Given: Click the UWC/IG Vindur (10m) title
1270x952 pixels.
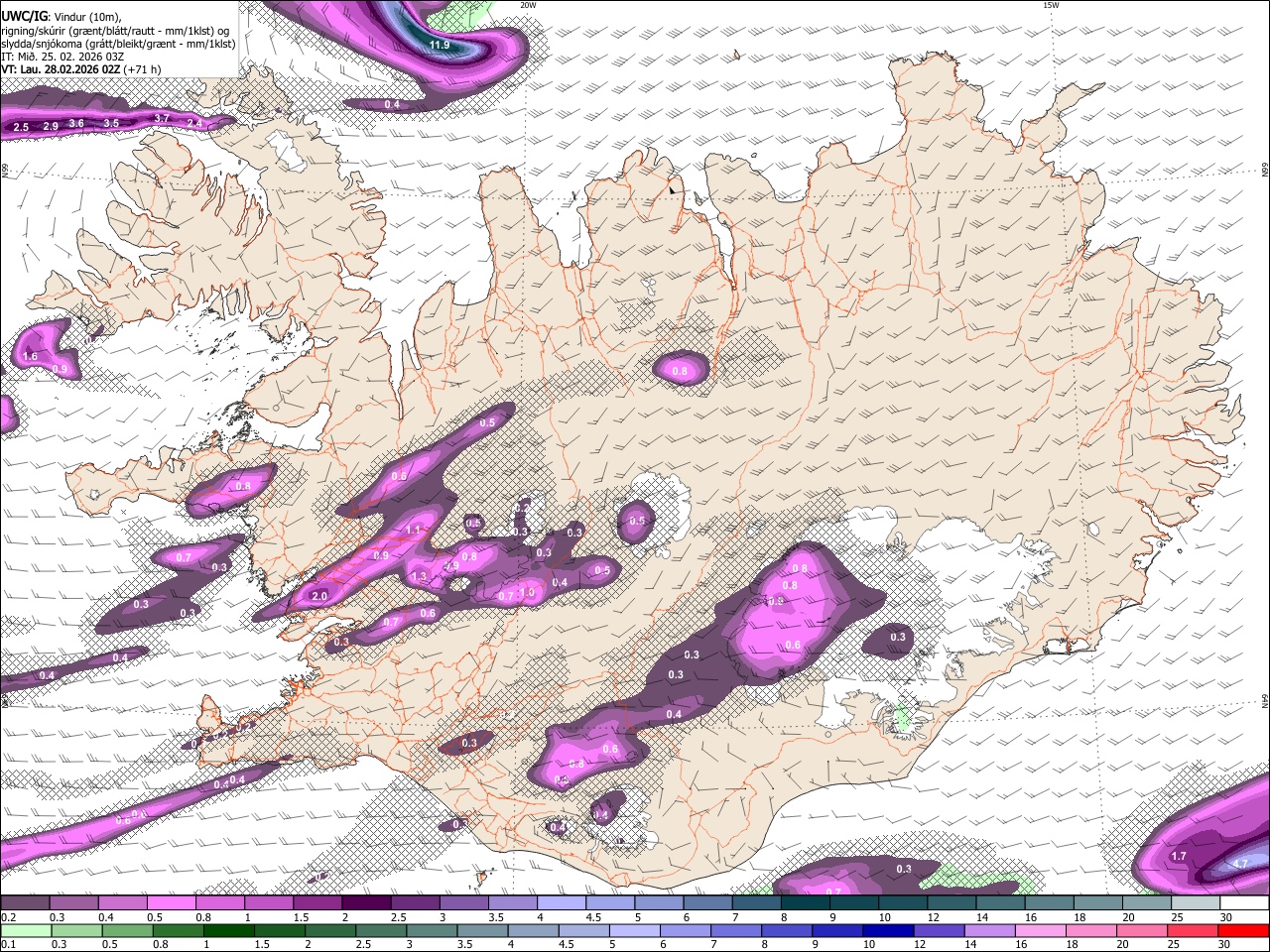Looking at the screenshot, I should (x=61, y=16).
